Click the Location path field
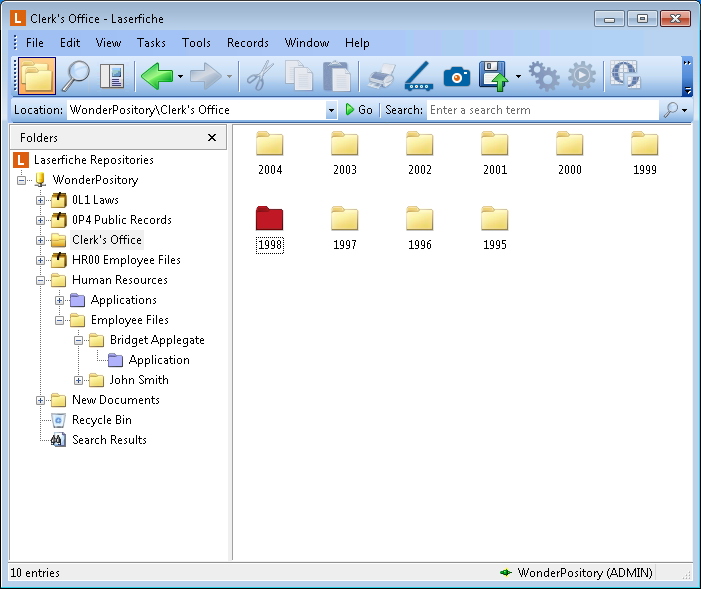The image size is (701, 589). tap(197, 110)
